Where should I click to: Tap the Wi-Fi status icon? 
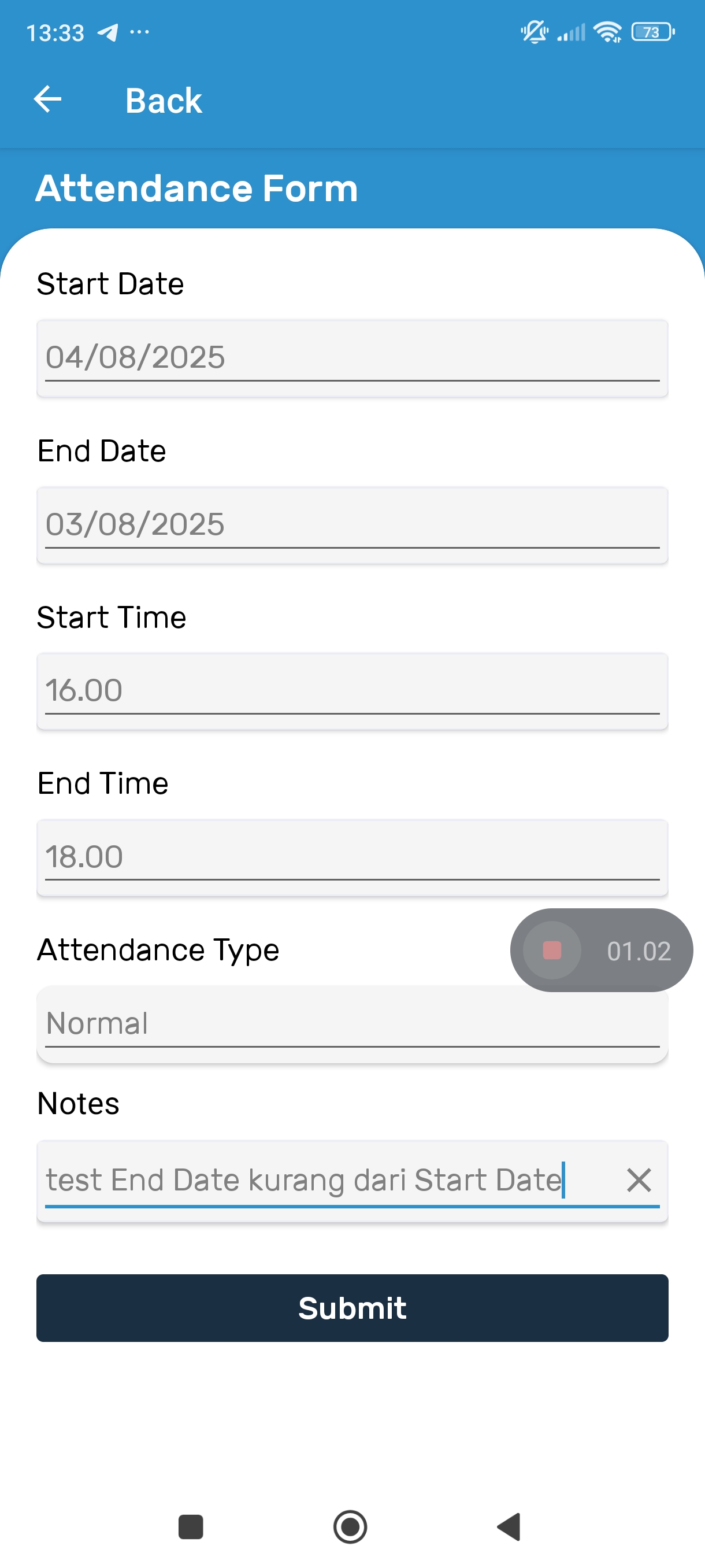(x=608, y=32)
